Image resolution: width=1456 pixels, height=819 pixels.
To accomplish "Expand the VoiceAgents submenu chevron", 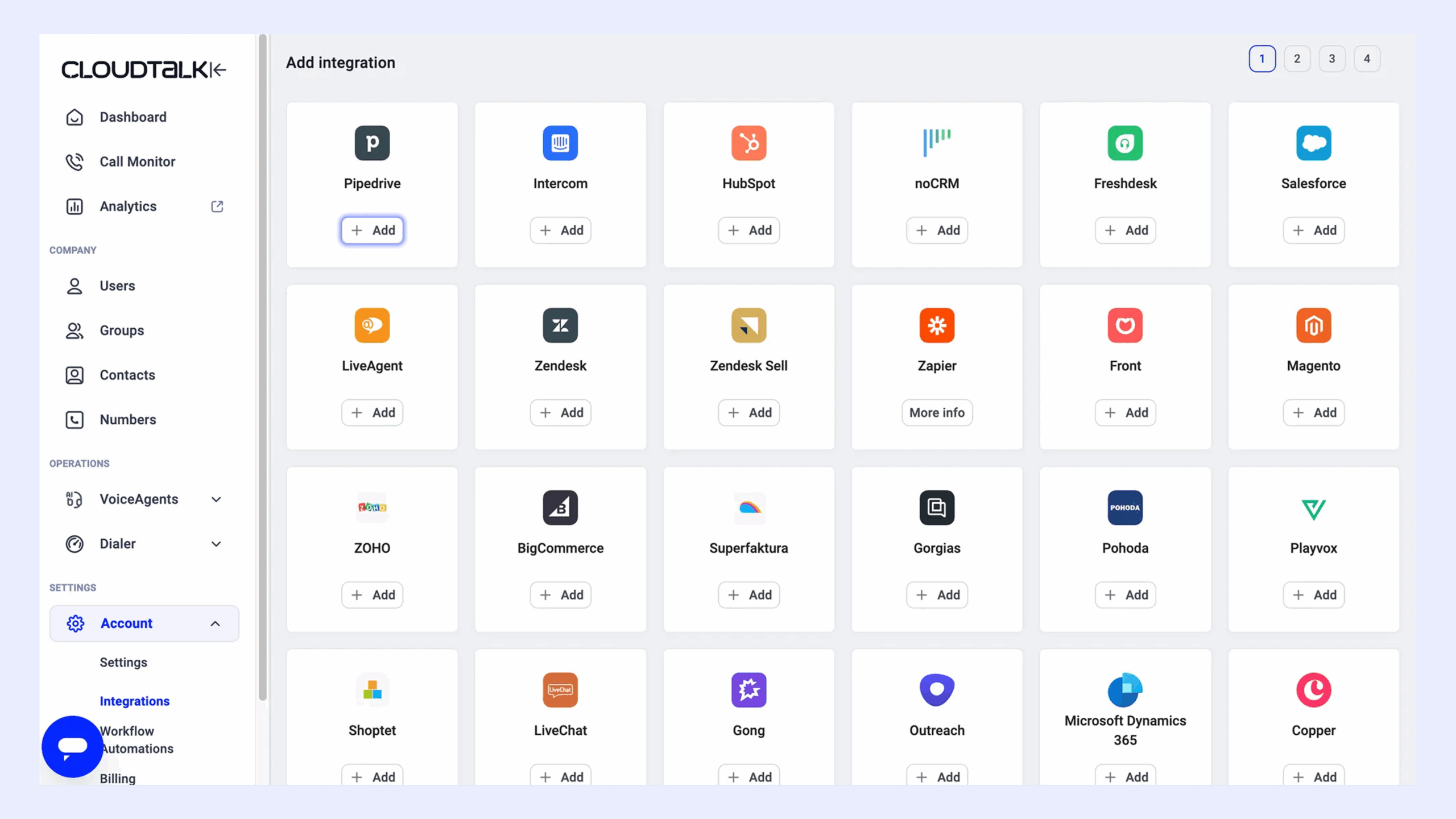I will click(216, 499).
